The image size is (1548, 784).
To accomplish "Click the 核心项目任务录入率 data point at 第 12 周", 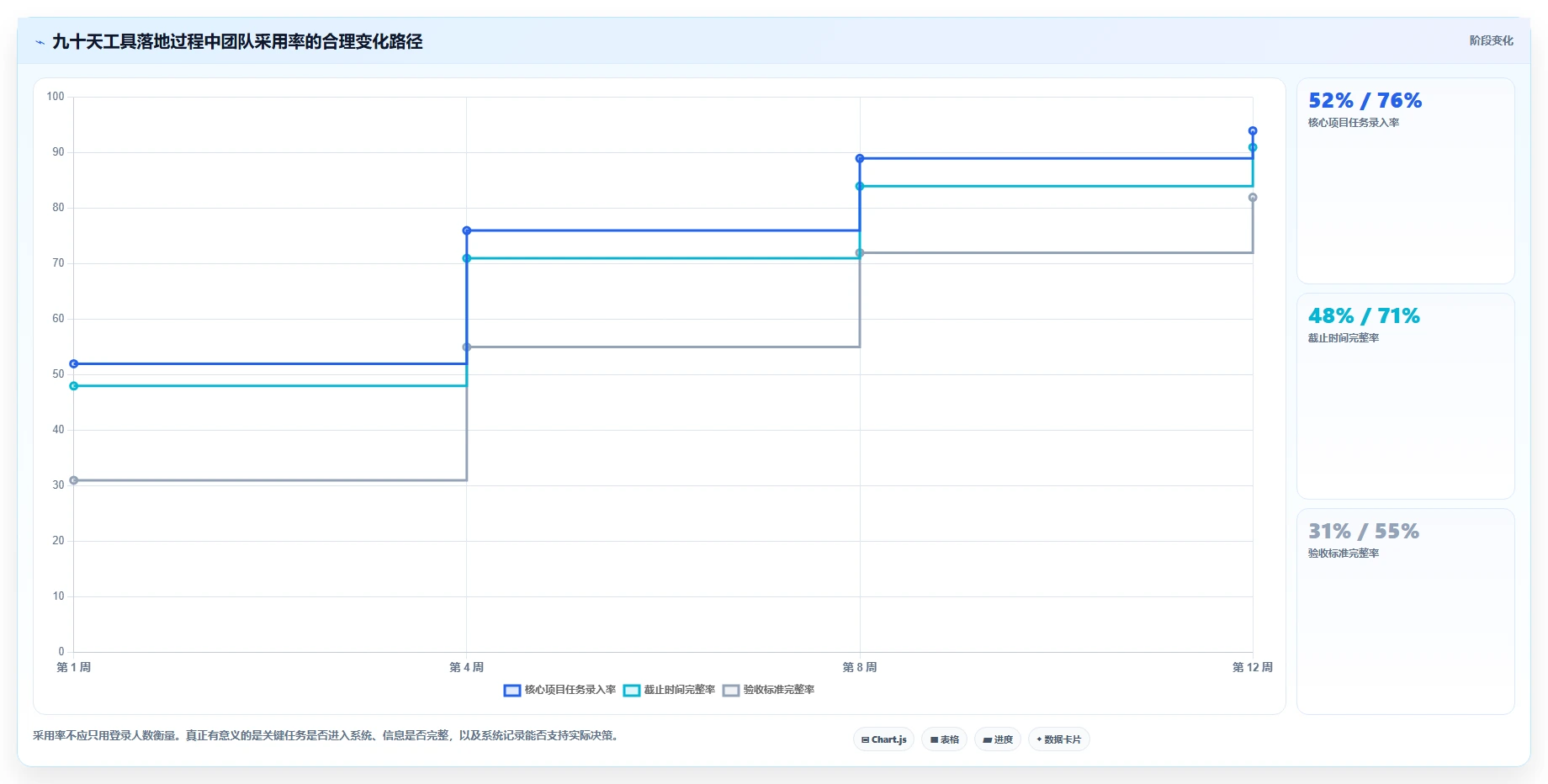I will tap(1253, 131).
